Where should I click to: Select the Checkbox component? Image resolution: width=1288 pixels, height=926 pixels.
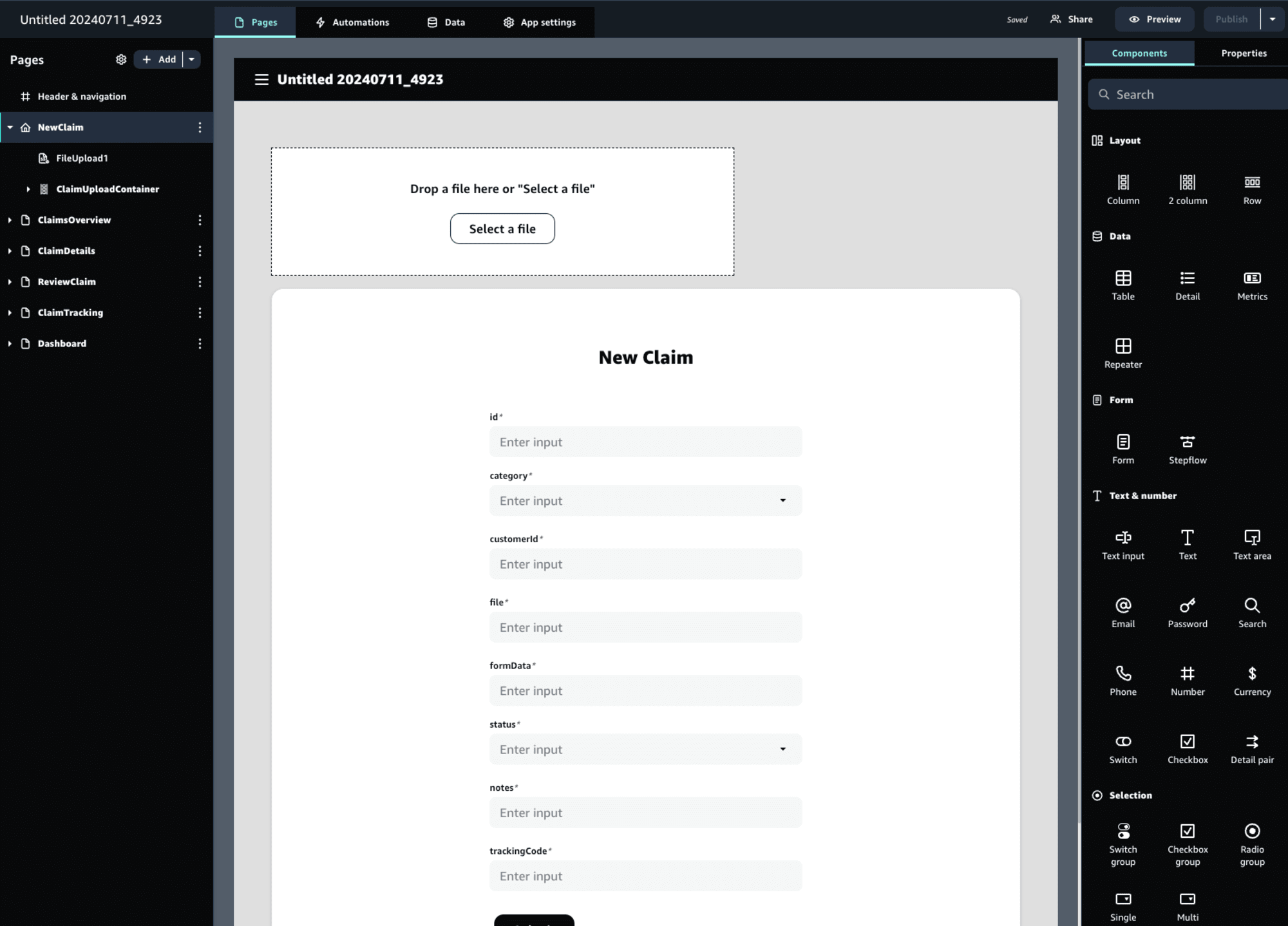click(x=1188, y=749)
